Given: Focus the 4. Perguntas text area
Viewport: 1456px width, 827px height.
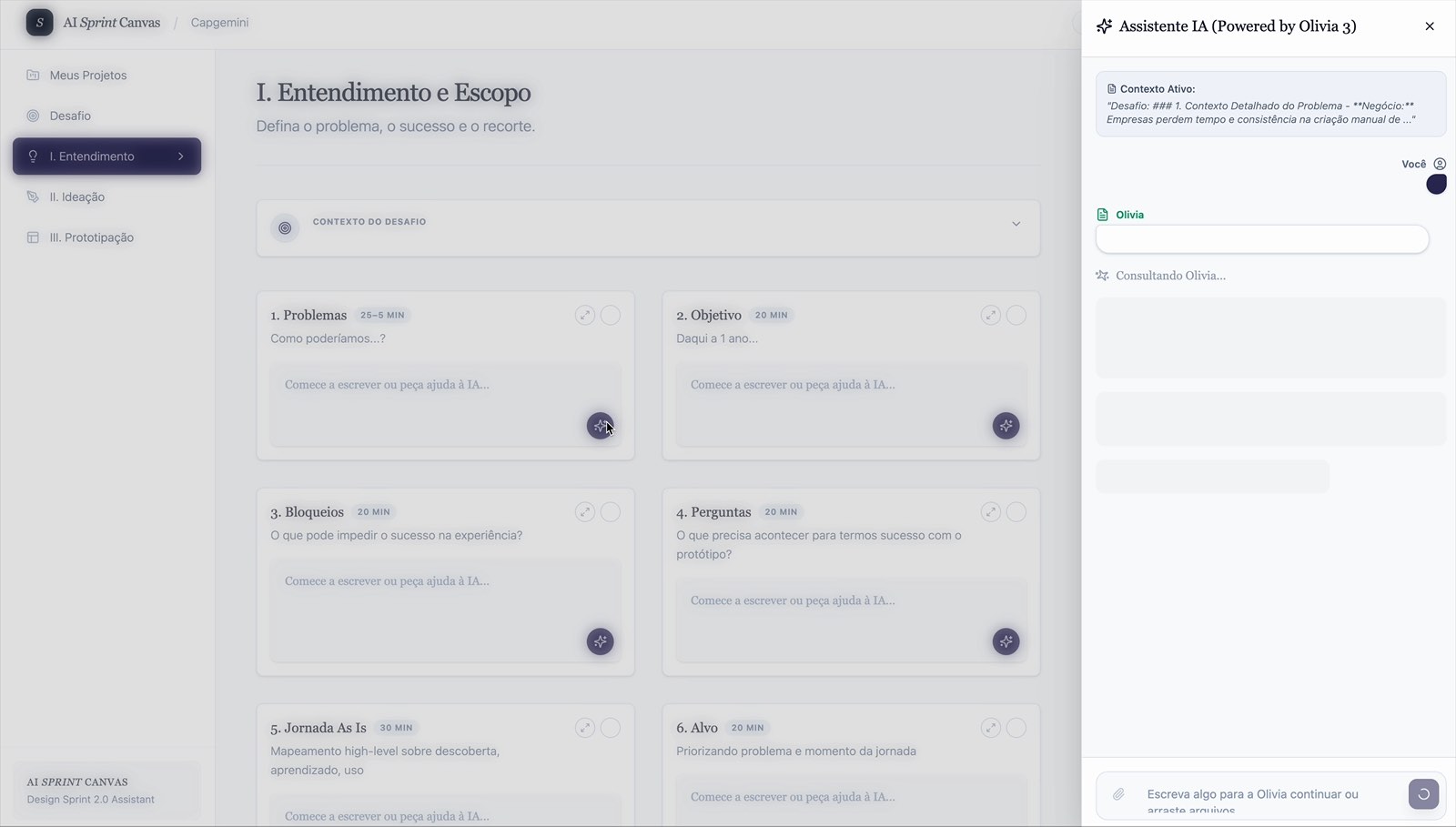Looking at the screenshot, I should (852, 620).
